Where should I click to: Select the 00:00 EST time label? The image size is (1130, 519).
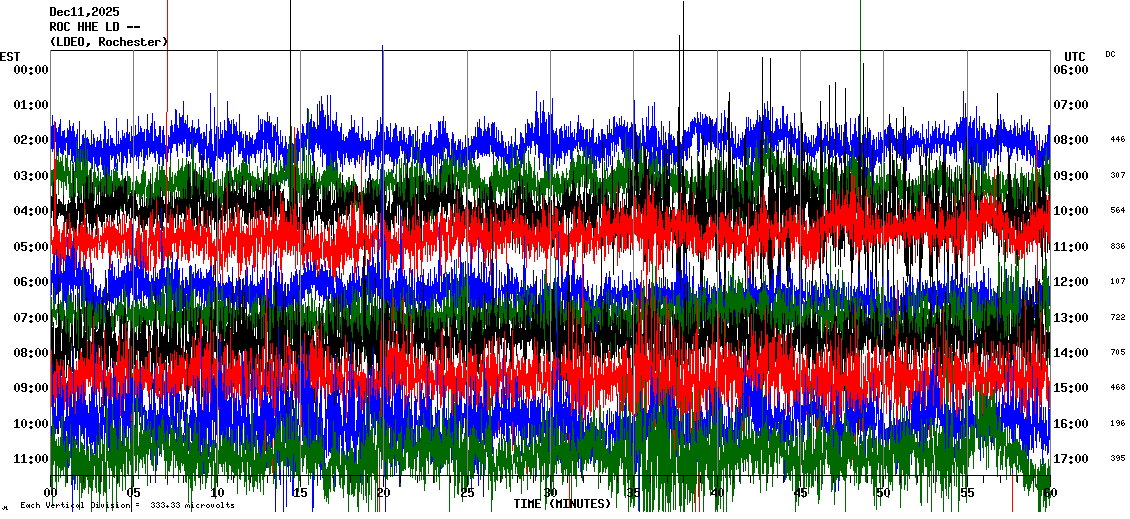click(31, 69)
